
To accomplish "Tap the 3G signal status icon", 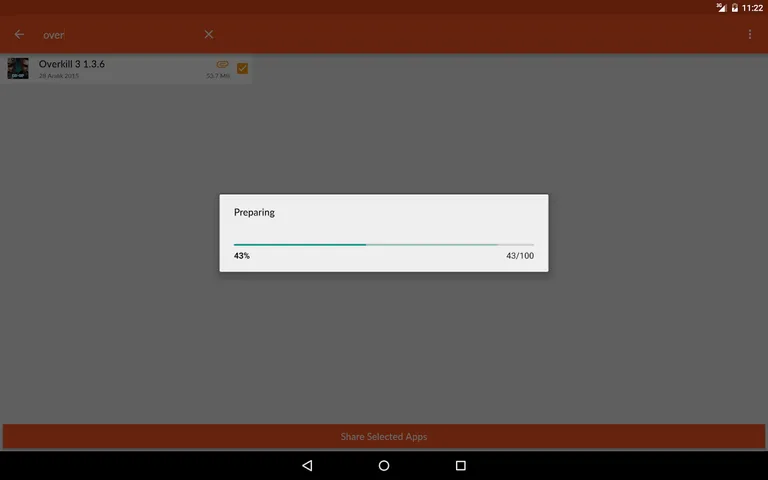I will coord(721,7).
